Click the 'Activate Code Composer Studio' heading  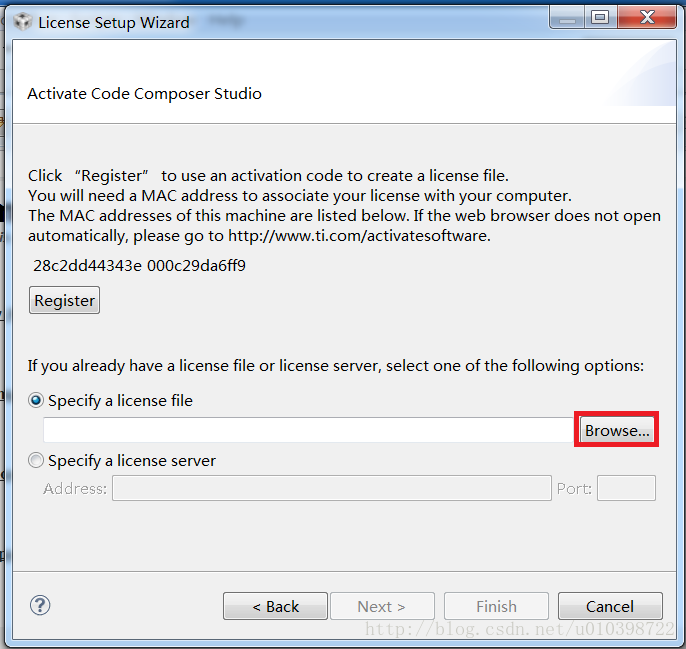click(x=144, y=94)
